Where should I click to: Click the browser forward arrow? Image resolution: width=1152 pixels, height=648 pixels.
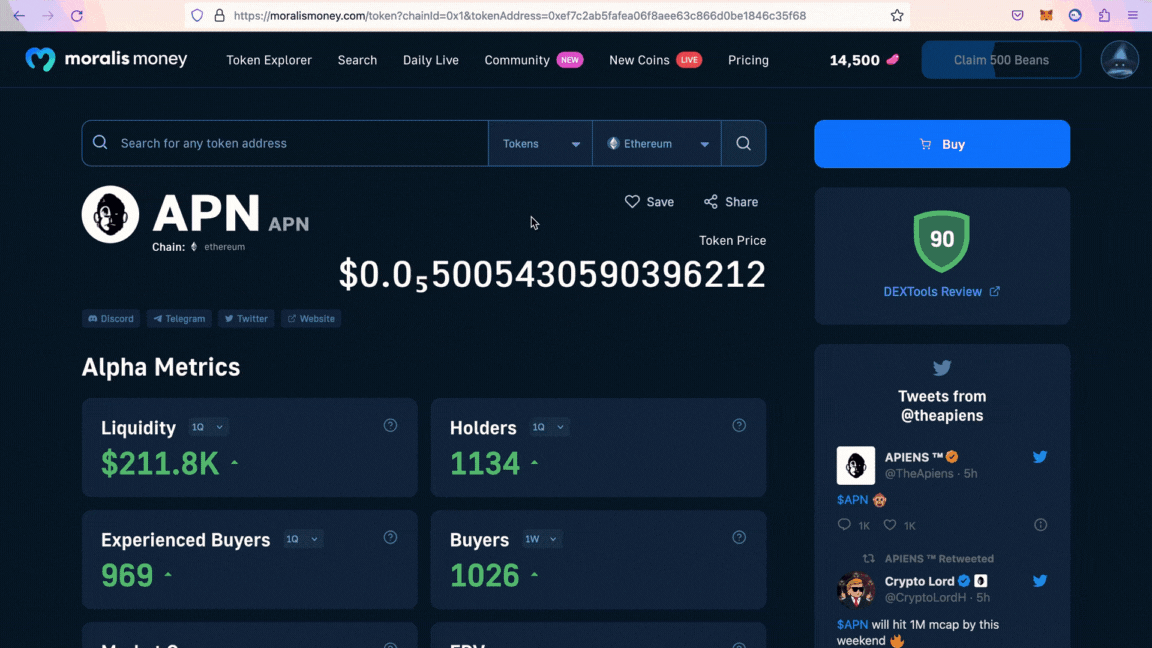point(48,15)
